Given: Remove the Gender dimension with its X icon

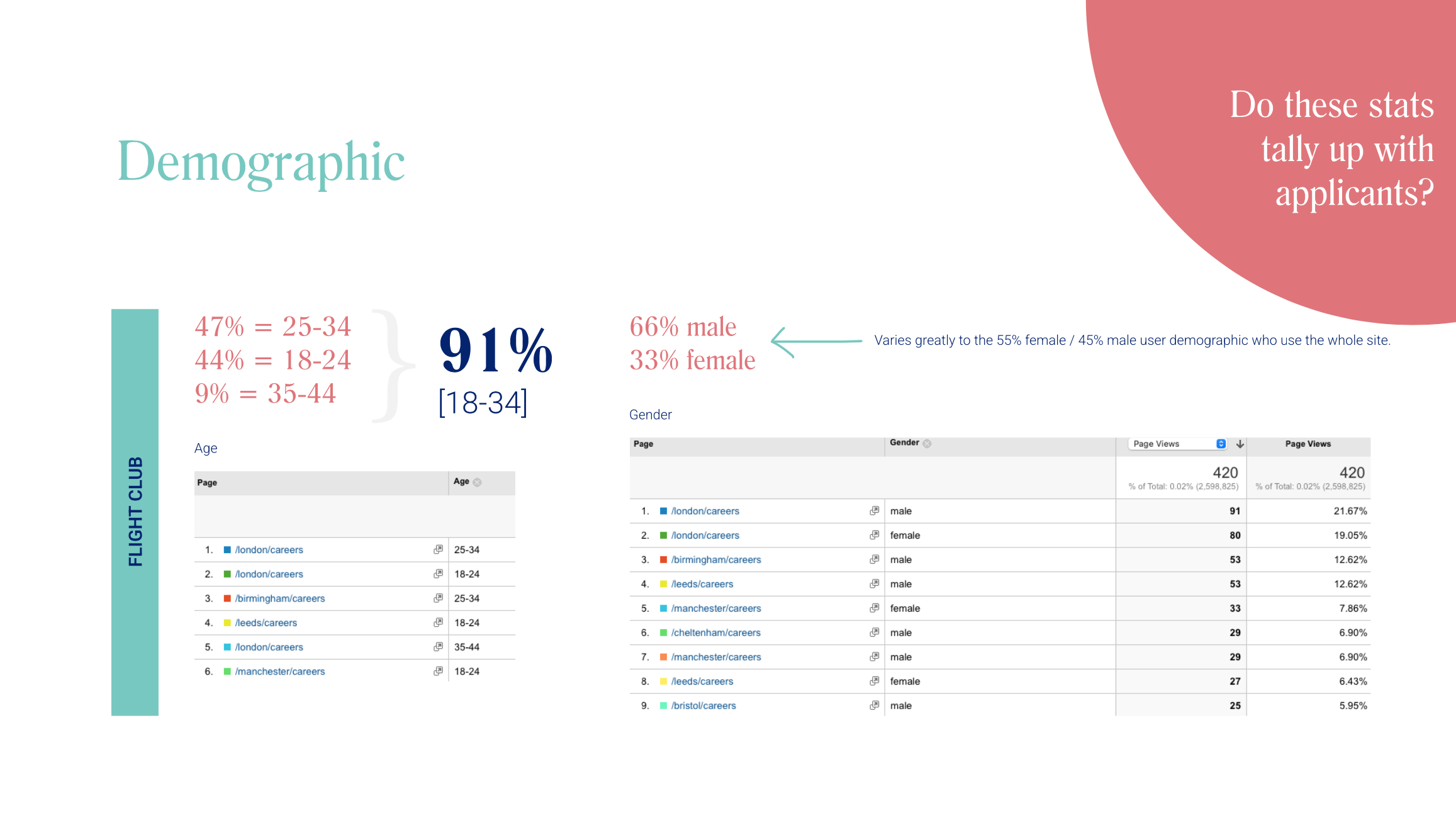Looking at the screenshot, I should tap(927, 444).
